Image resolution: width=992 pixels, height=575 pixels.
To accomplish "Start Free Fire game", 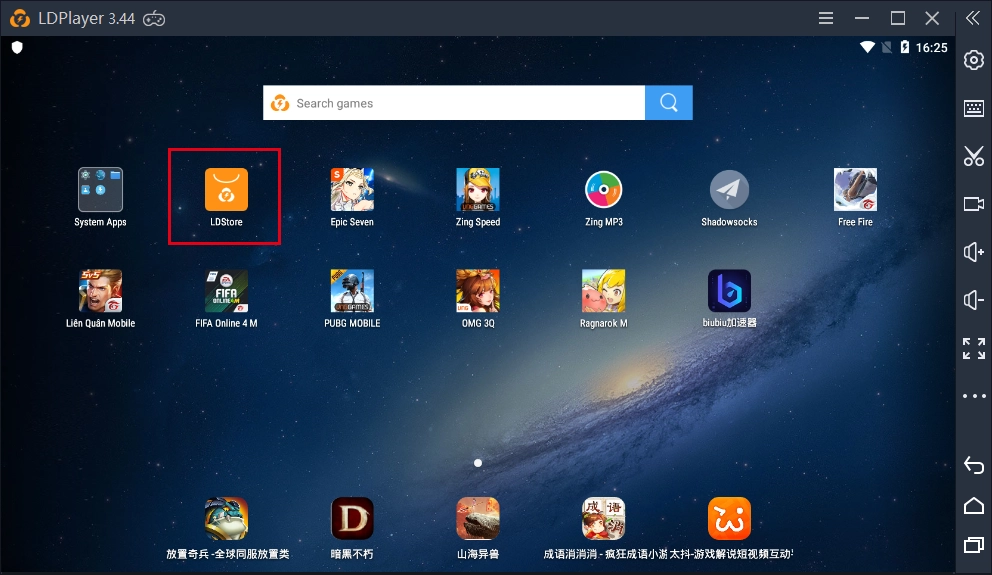I will [855, 190].
